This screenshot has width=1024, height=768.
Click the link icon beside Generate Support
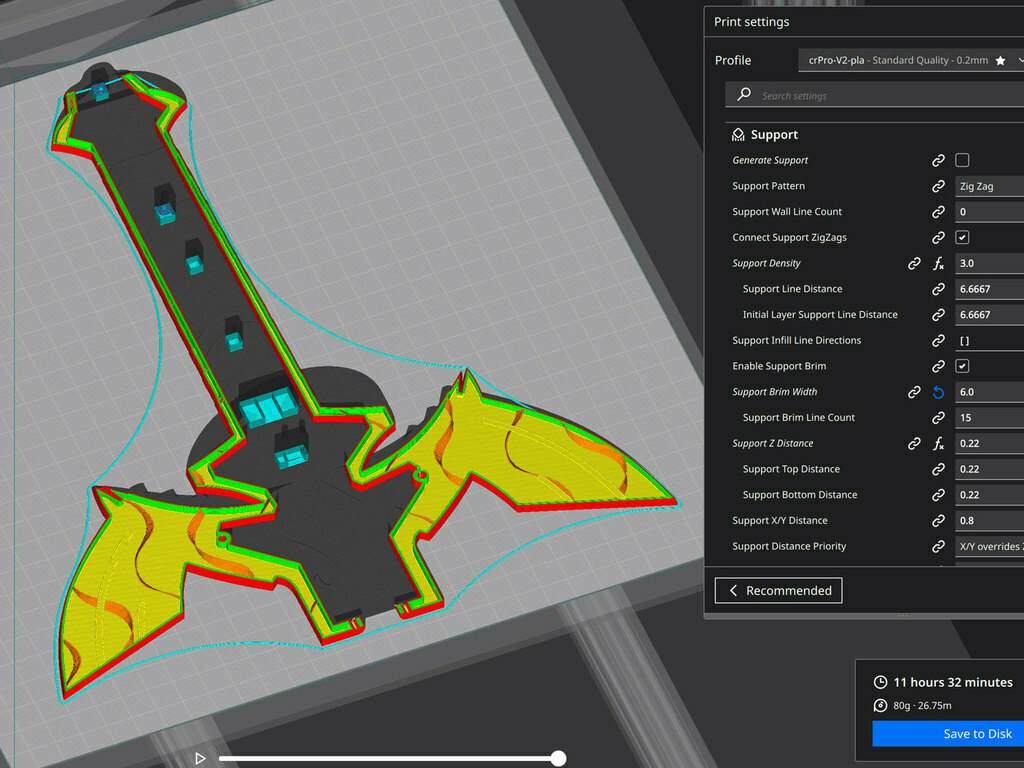tap(938, 160)
